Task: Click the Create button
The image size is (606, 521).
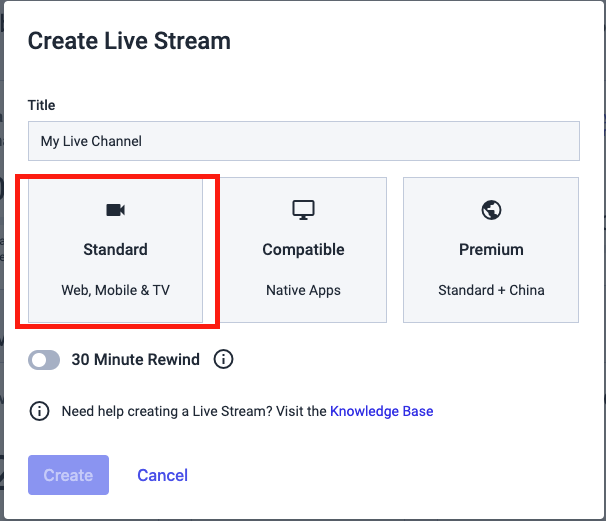Action: (68, 475)
